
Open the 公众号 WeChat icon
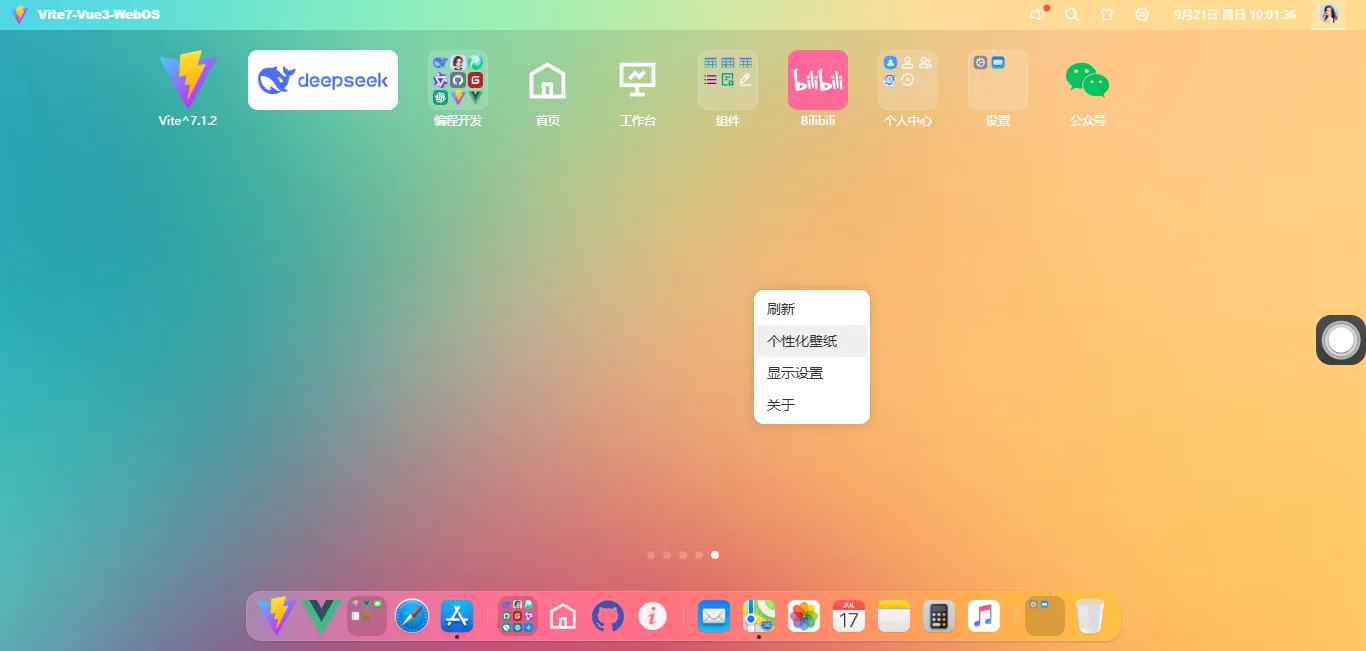click(1087, 79)
